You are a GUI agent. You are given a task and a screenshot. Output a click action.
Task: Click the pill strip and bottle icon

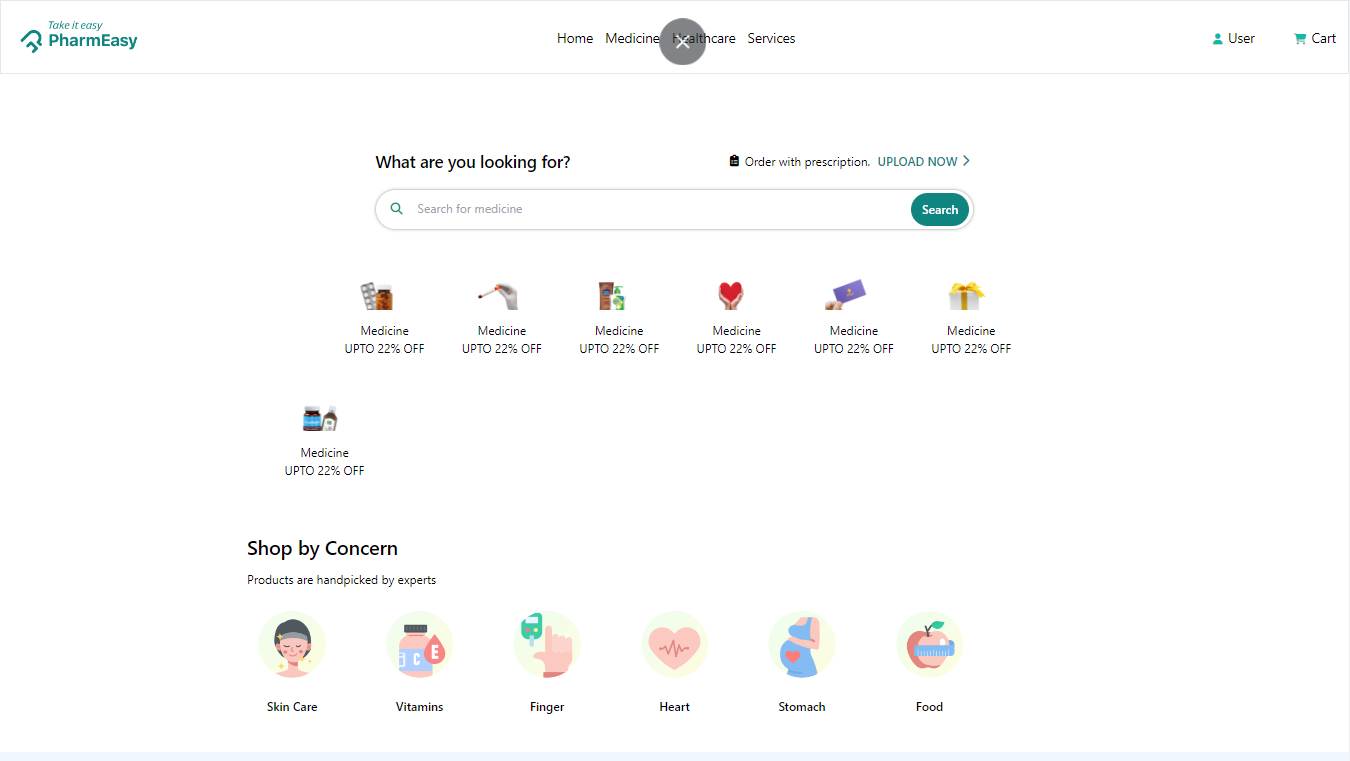pos(377,296)
